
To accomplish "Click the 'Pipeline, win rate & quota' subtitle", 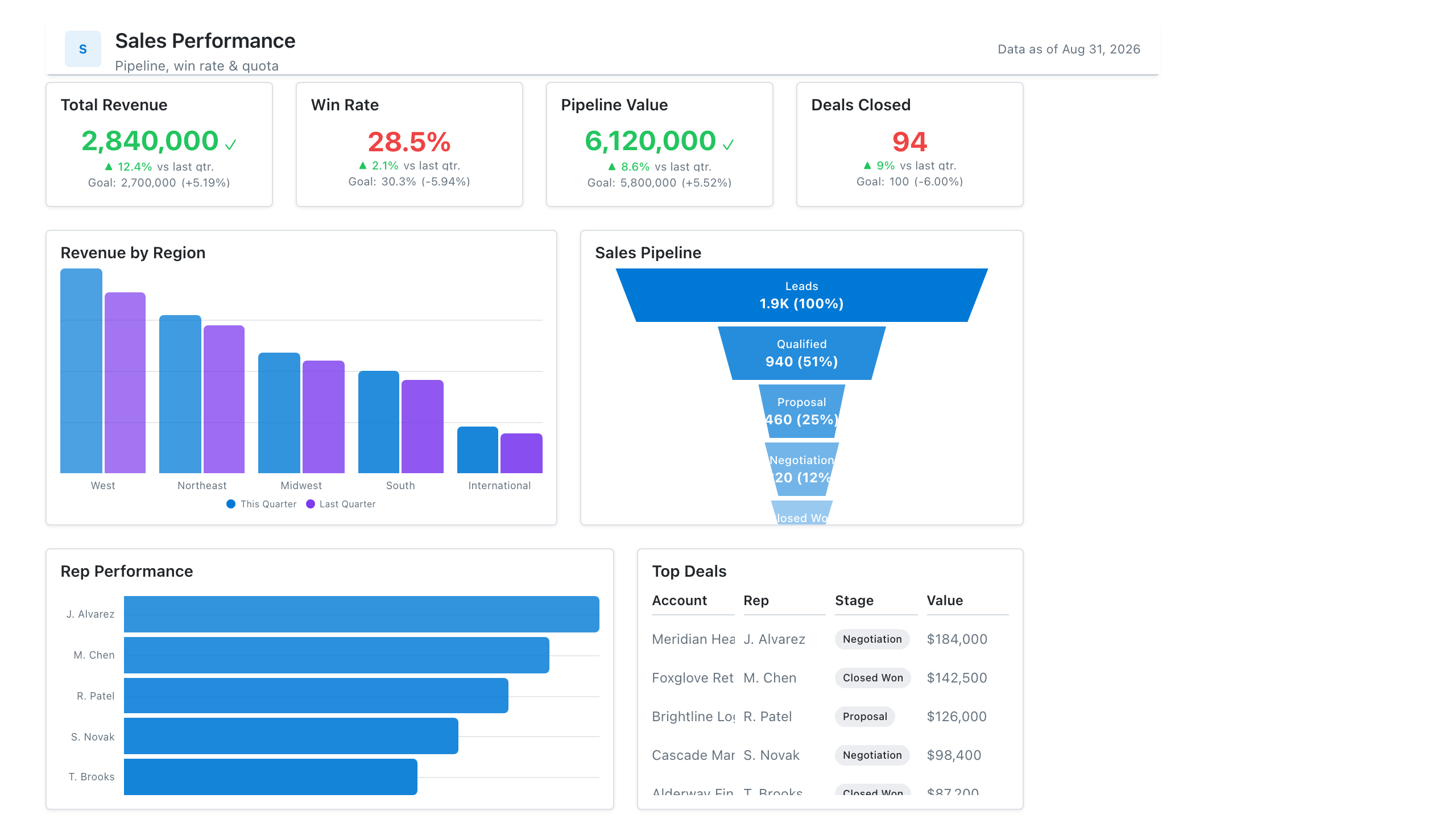I will [x=197, y=66].
